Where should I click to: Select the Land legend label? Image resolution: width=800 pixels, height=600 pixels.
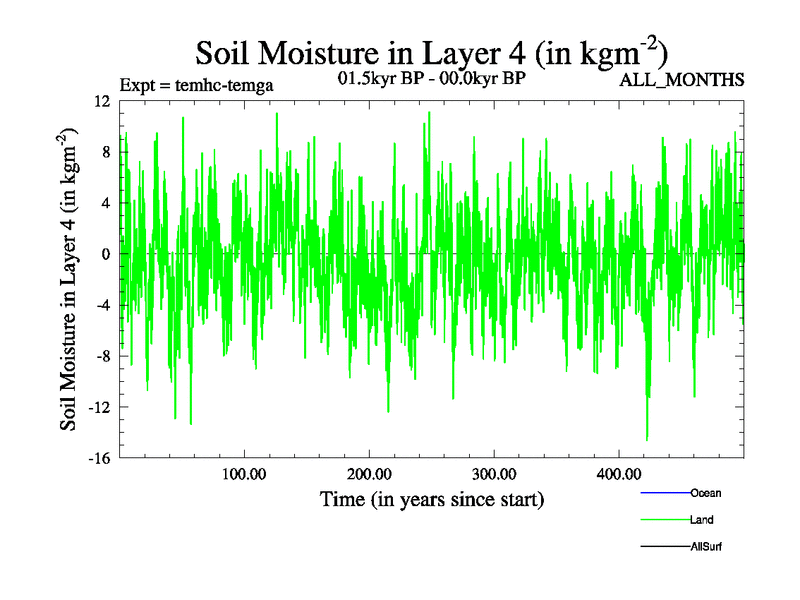701,520
